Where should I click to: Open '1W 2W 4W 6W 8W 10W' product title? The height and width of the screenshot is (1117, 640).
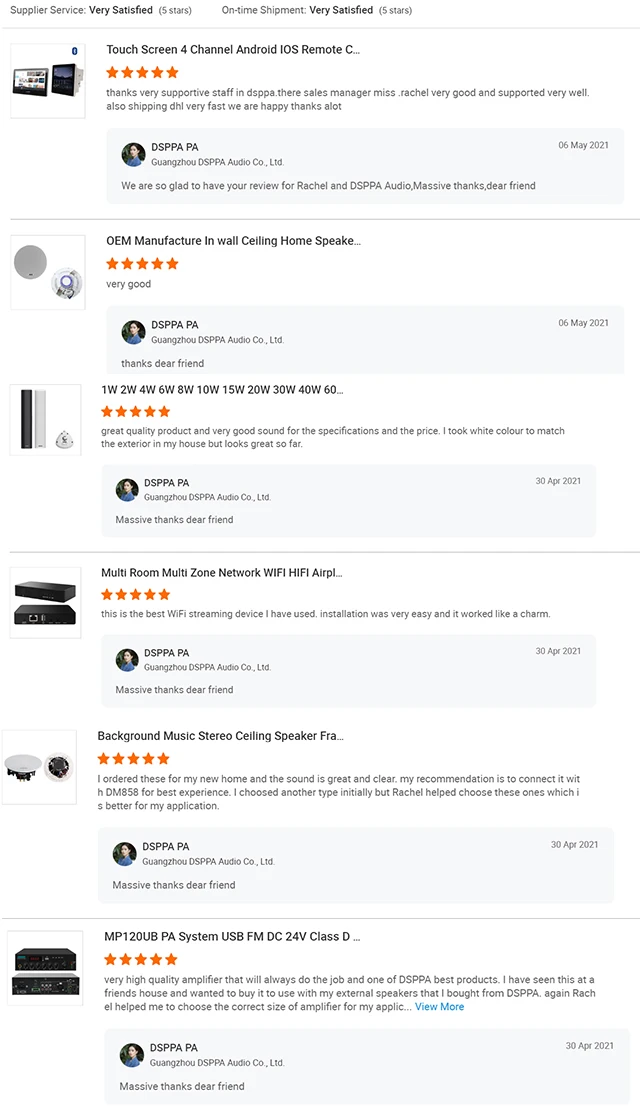(222, 390)
